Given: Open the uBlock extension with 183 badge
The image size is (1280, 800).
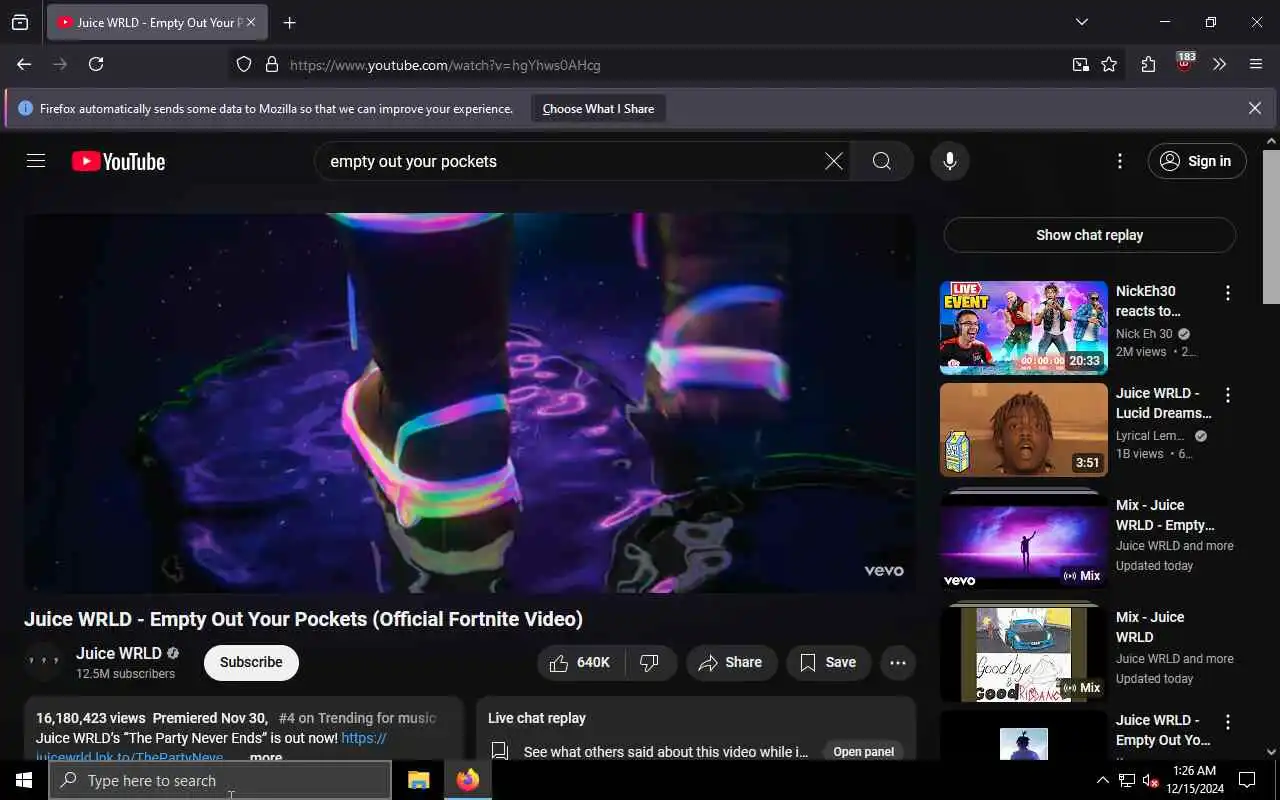Looking at the screenshot, I should tap(1185, 62).
